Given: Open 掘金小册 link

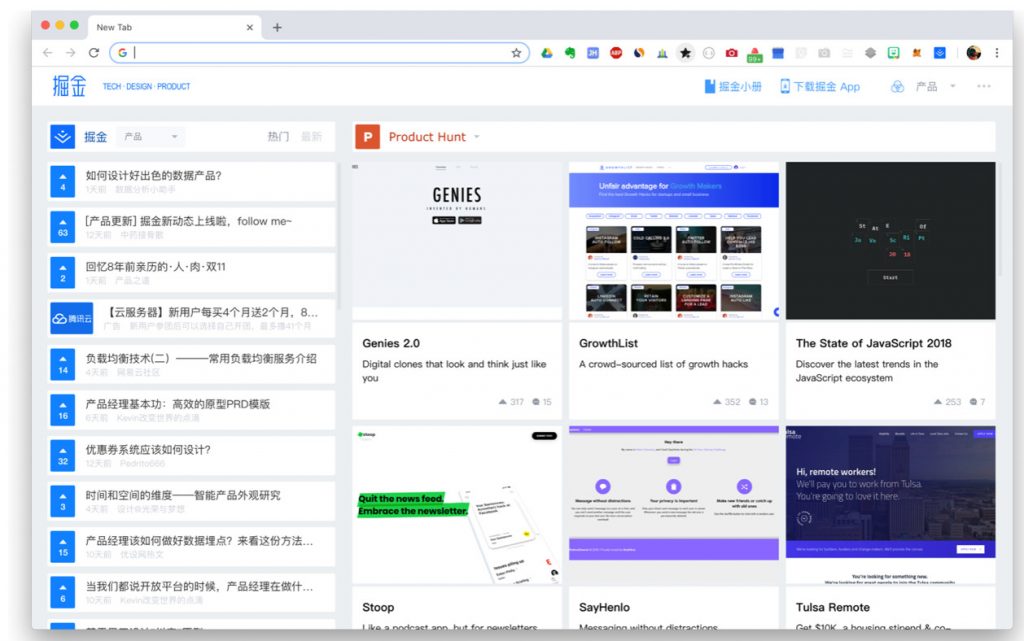Looking at the screenshot, I should coord(733,86).
